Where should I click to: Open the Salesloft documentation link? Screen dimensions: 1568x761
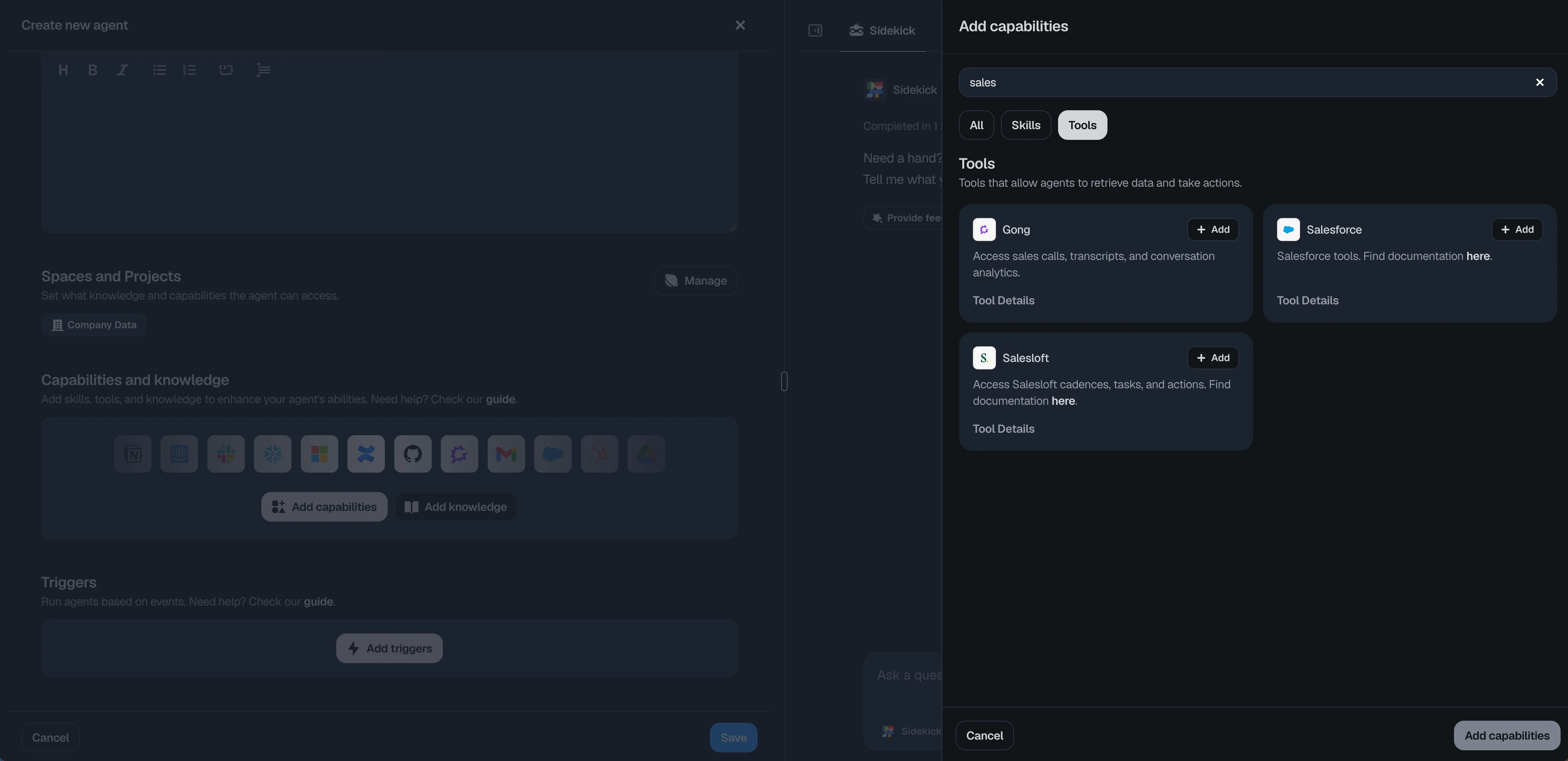(1063, 401)
